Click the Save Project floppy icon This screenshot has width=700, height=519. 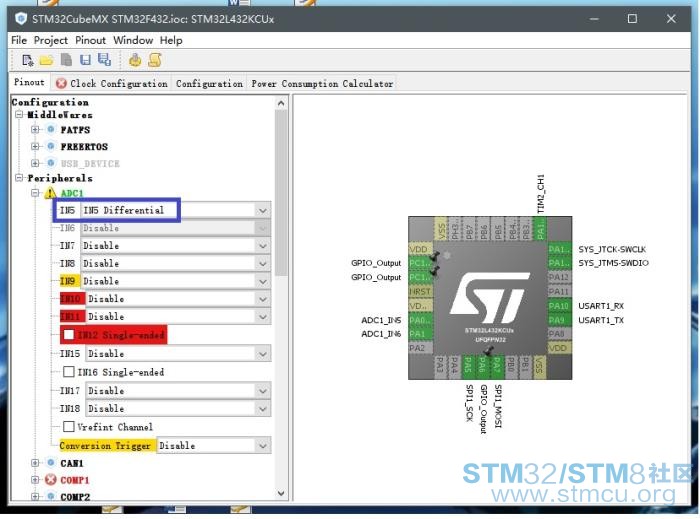coord(85,60)
